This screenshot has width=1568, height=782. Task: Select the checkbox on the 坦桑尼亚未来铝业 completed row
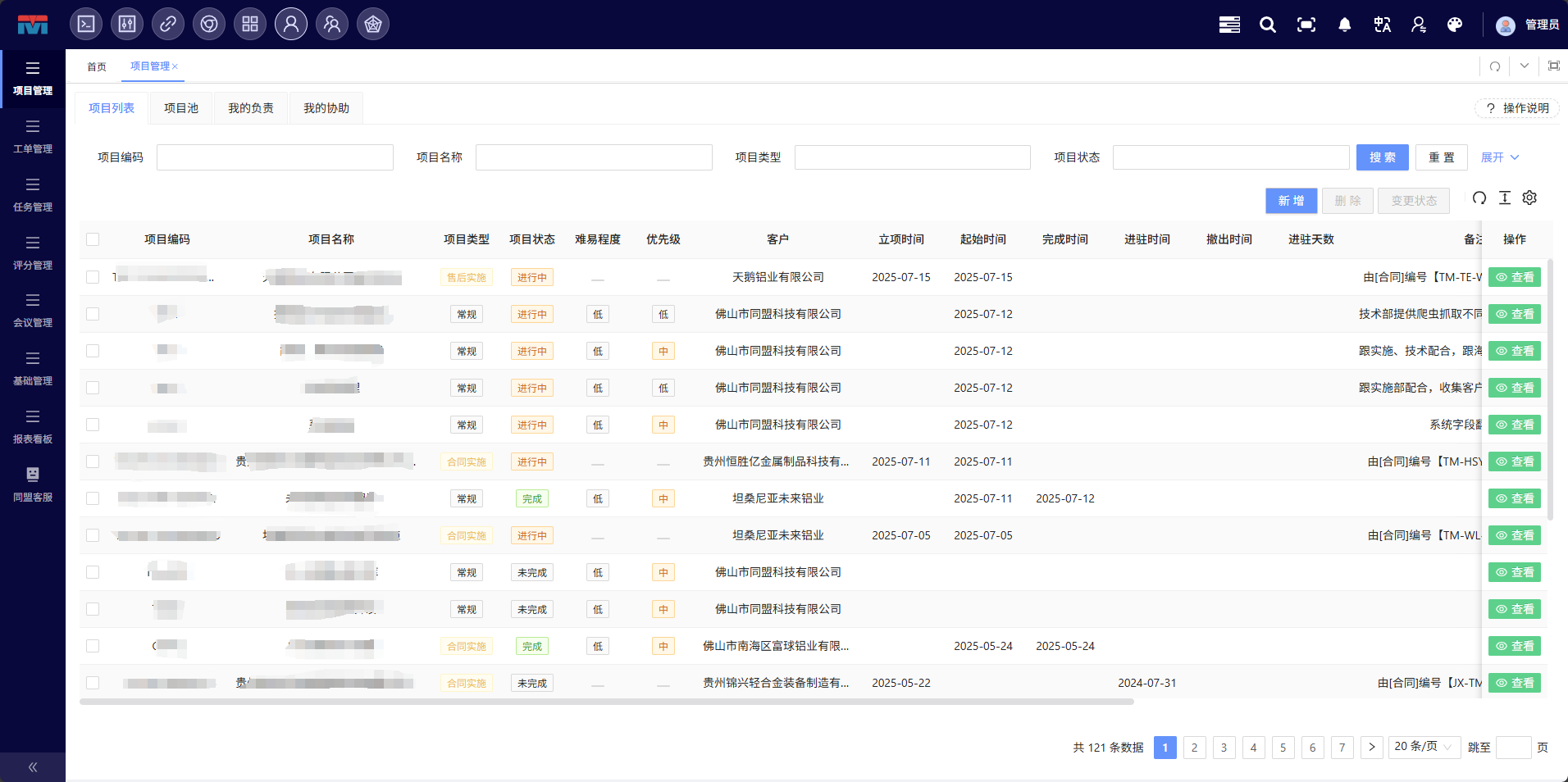(93, 498)
